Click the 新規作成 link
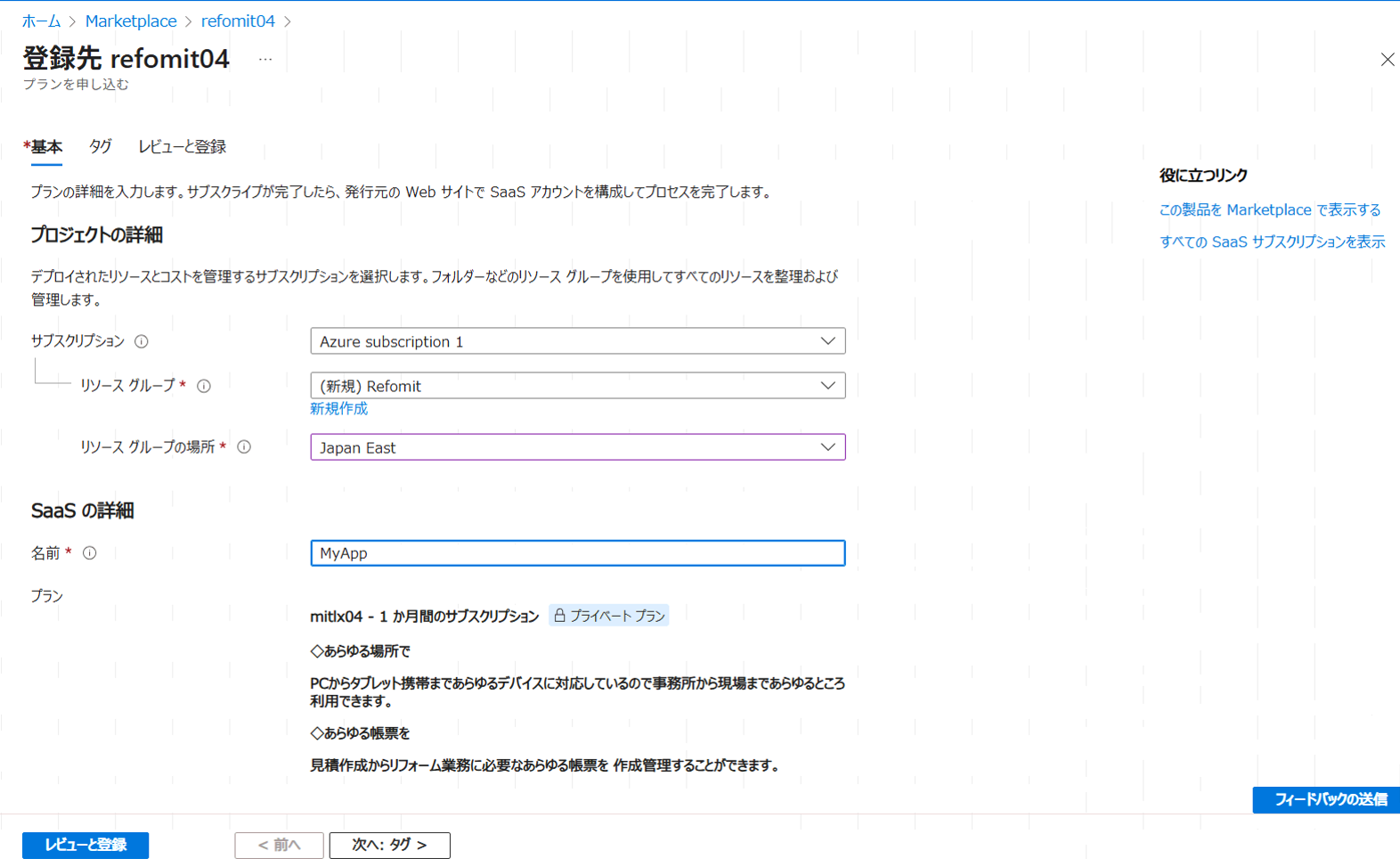1400x859 pixels. click(x=338, y=409)
